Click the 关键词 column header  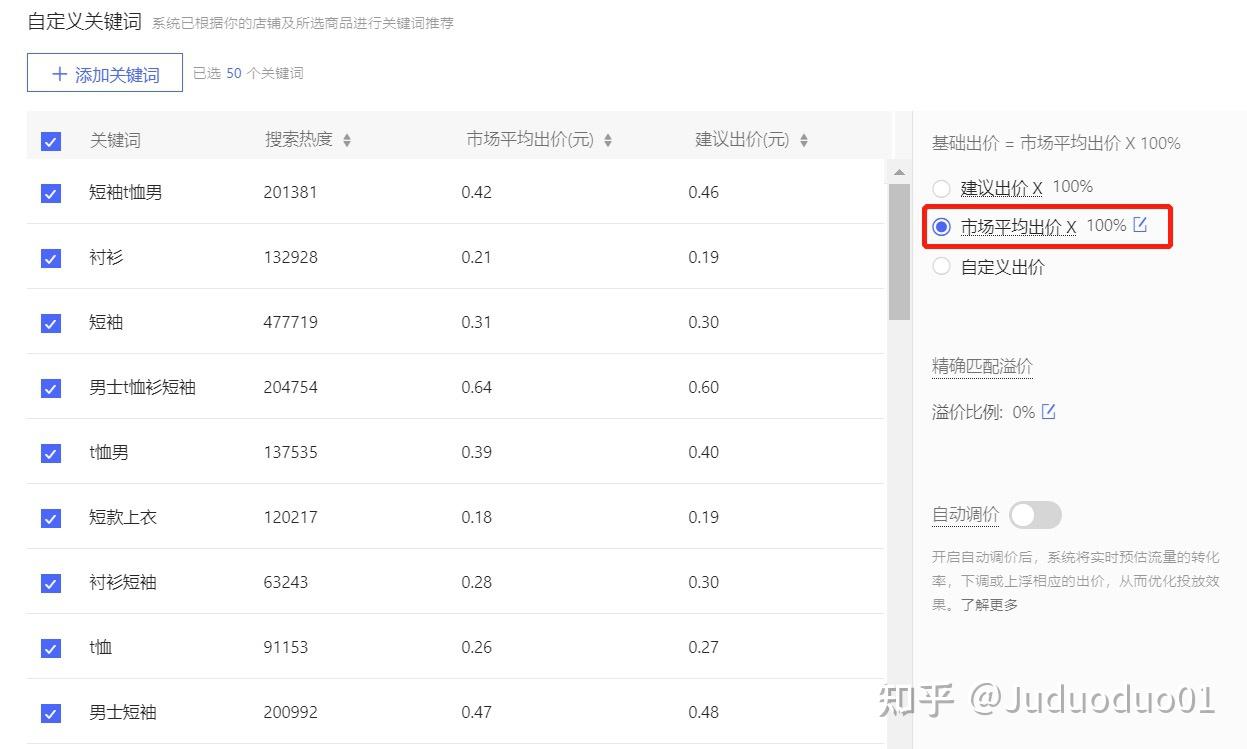115,140
